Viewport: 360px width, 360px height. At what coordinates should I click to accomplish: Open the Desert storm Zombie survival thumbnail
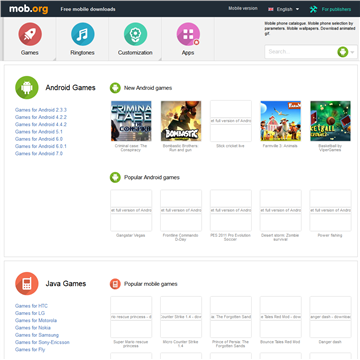click(281, 210)
